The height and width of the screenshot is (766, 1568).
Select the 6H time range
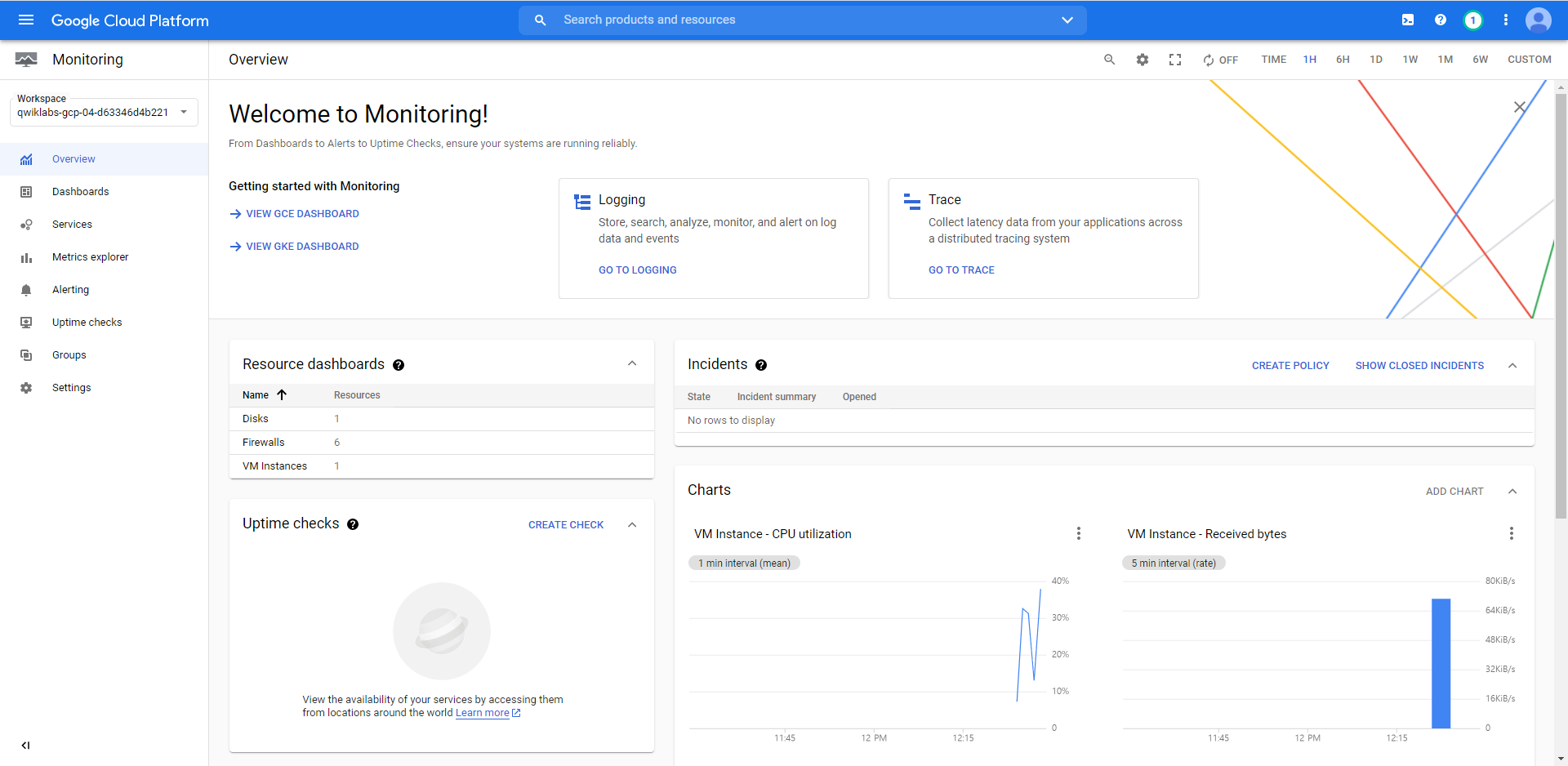coord(1343,60)
